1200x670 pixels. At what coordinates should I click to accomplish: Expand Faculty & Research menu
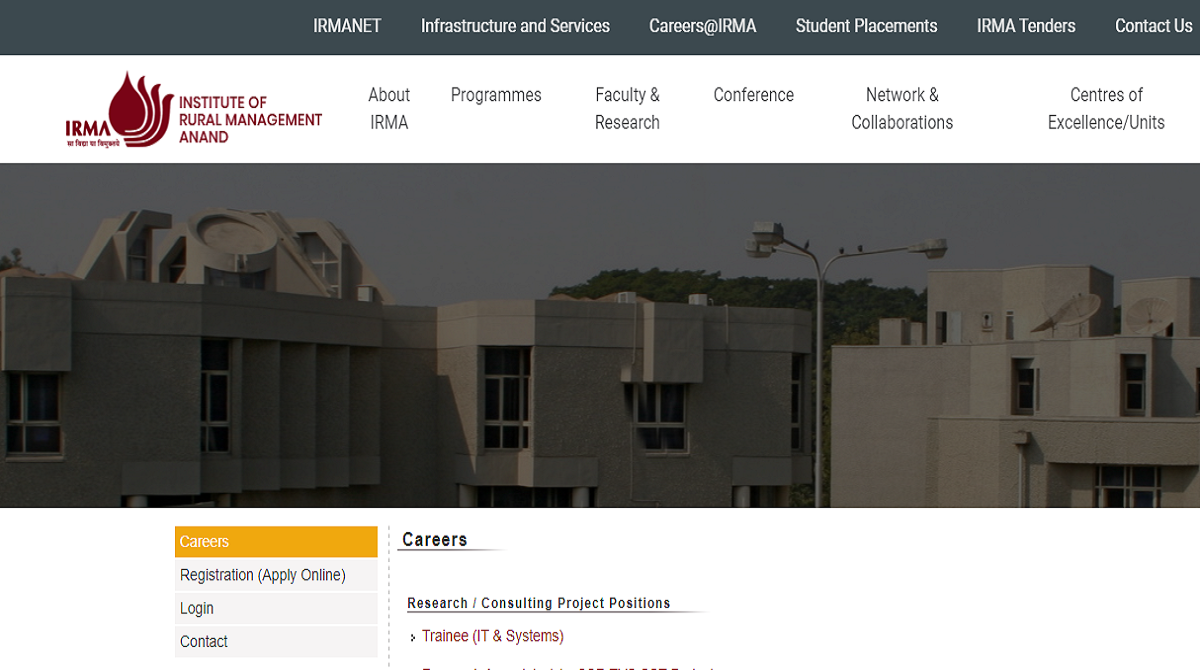627,108
